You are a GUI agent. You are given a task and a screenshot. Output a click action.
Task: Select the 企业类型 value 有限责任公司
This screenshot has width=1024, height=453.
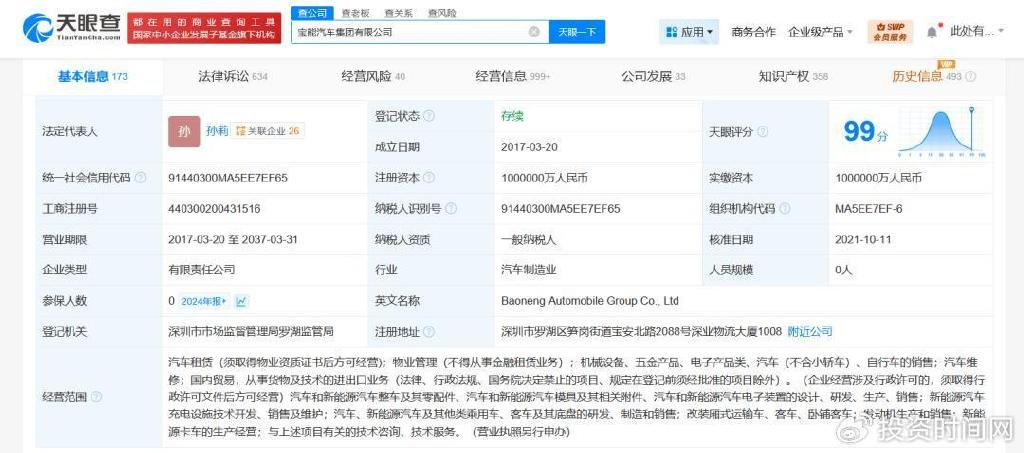[x=201, y=270]
